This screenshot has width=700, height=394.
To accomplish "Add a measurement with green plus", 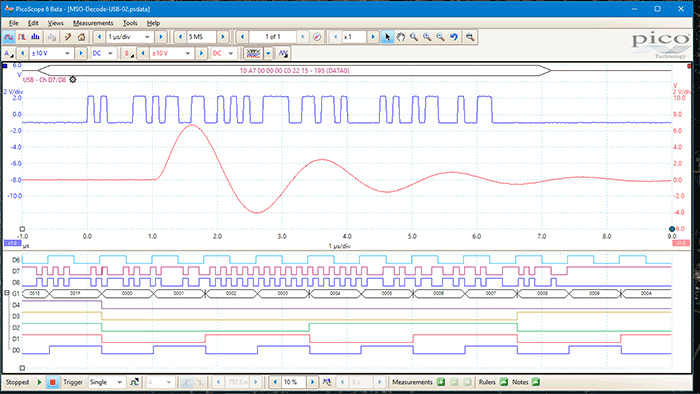I will point(441,382).
